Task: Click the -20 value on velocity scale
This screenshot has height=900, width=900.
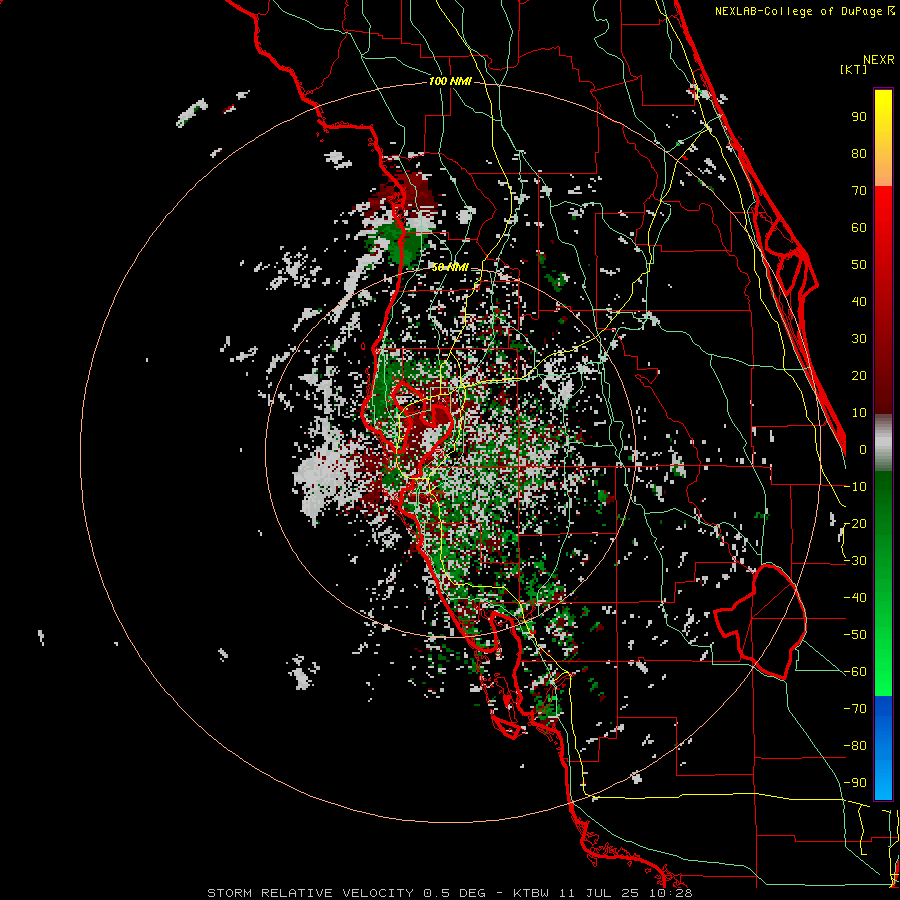Action: tap(855, 523)
